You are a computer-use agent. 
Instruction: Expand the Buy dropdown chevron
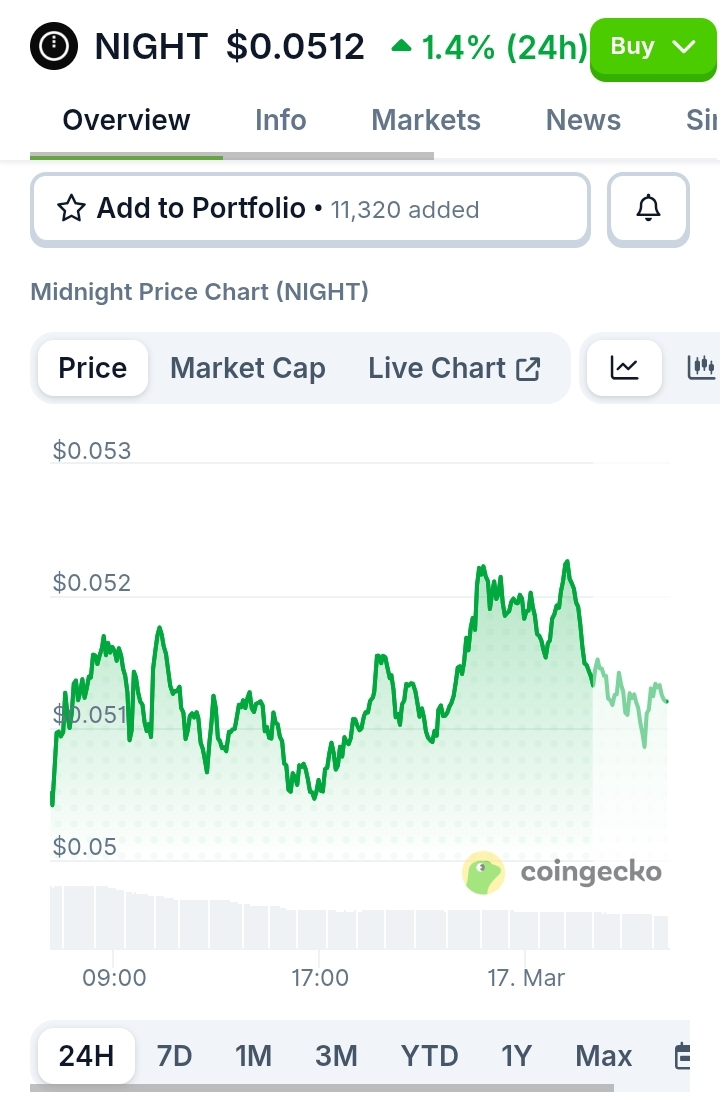684,46
